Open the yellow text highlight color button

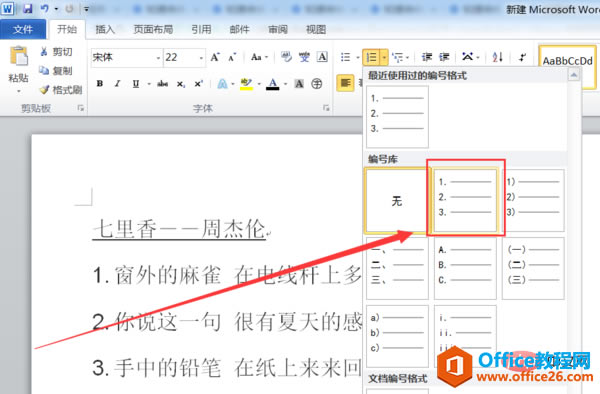point(246,84)
